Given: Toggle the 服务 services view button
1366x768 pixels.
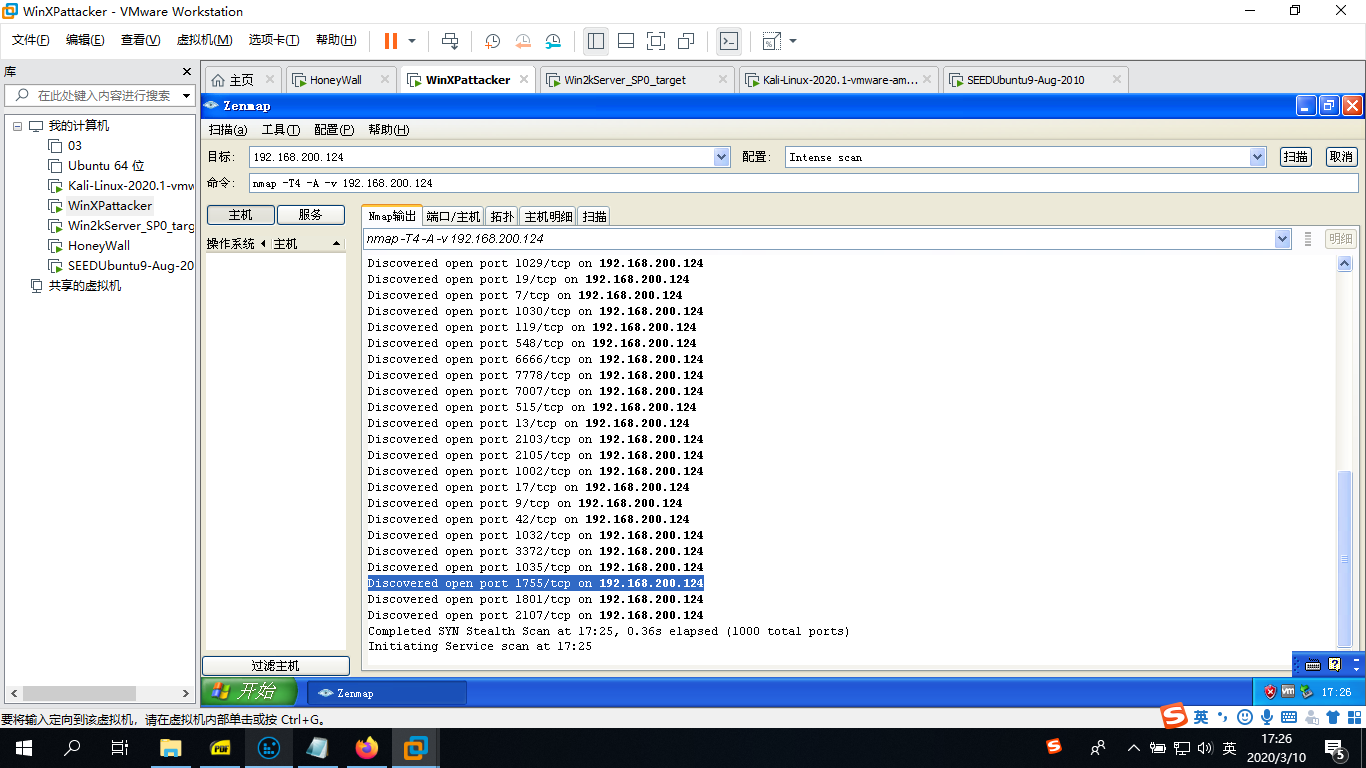Looking at the screenshot, I should (x=311, y=215).
